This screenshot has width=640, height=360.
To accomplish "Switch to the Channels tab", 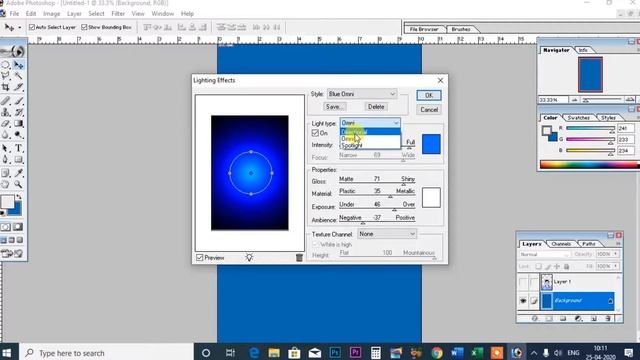I will pos(561,244).
